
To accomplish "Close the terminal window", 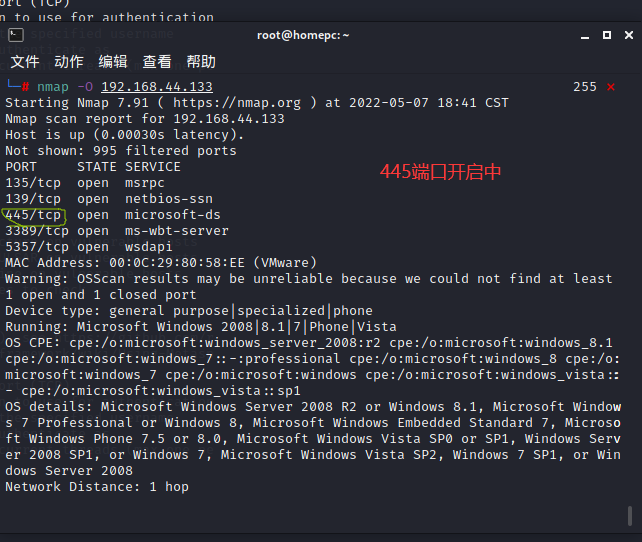I will point(629,35).
